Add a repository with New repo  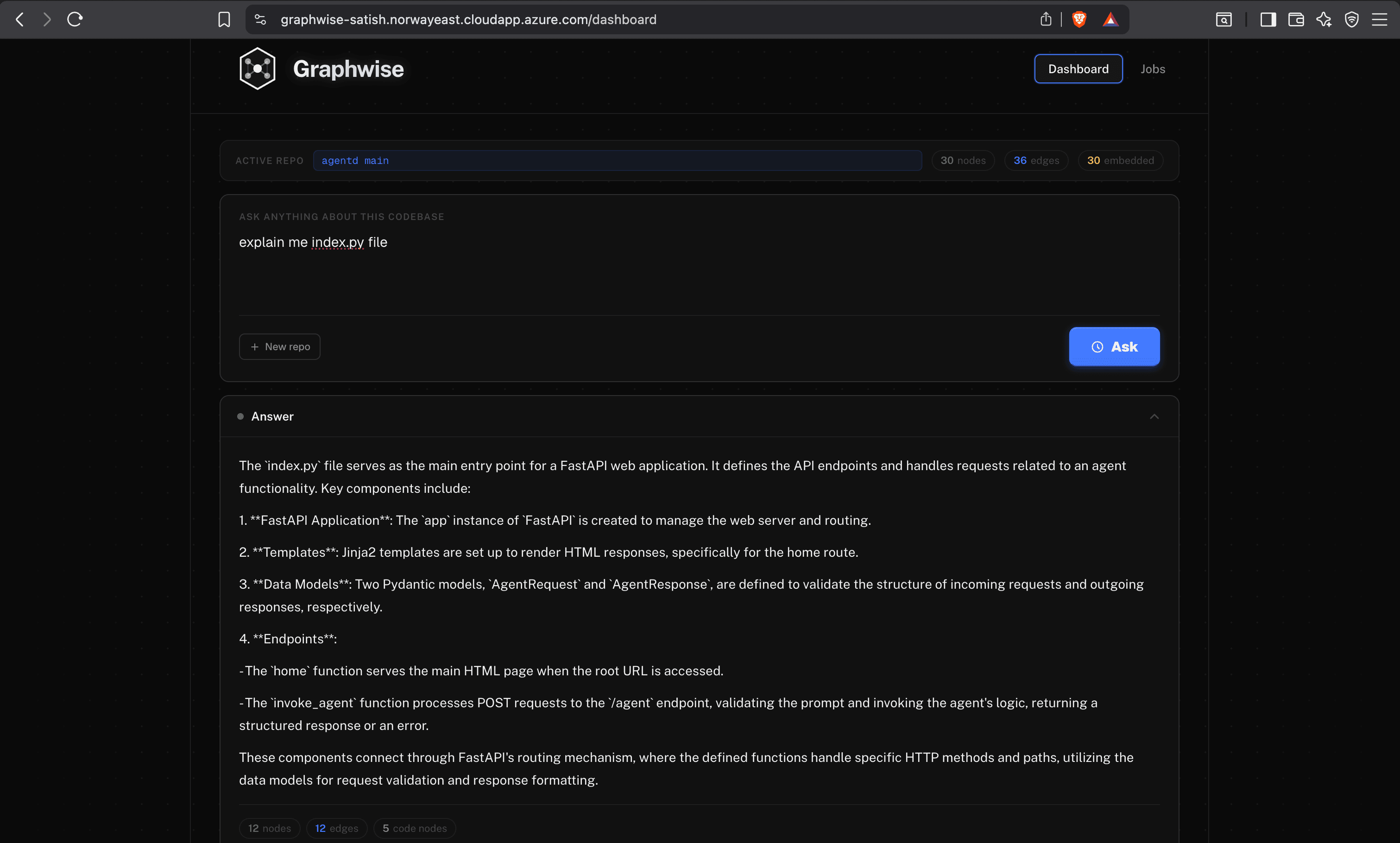(279, 346)
